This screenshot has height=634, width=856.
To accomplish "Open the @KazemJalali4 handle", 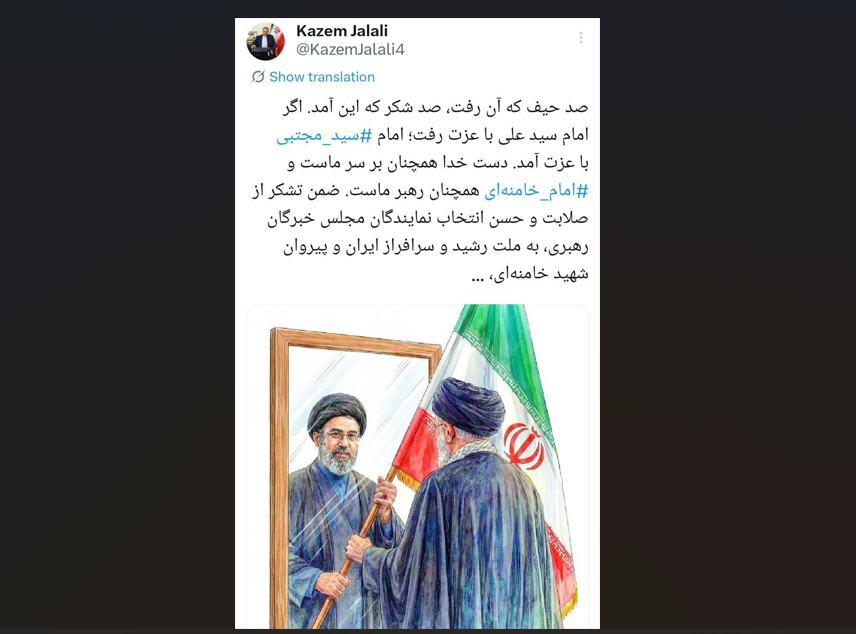I will click(x=350, y=50).
